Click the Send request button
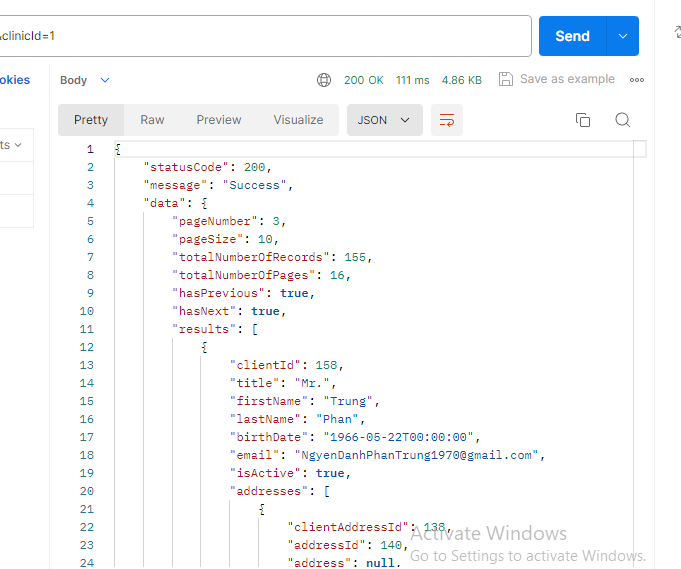Image resolution: width=681 pixels, height=569 pixels. (x=572, y=36)
